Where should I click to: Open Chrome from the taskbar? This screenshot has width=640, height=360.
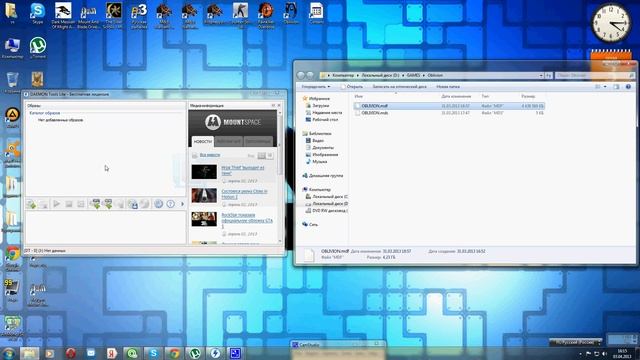174,353
